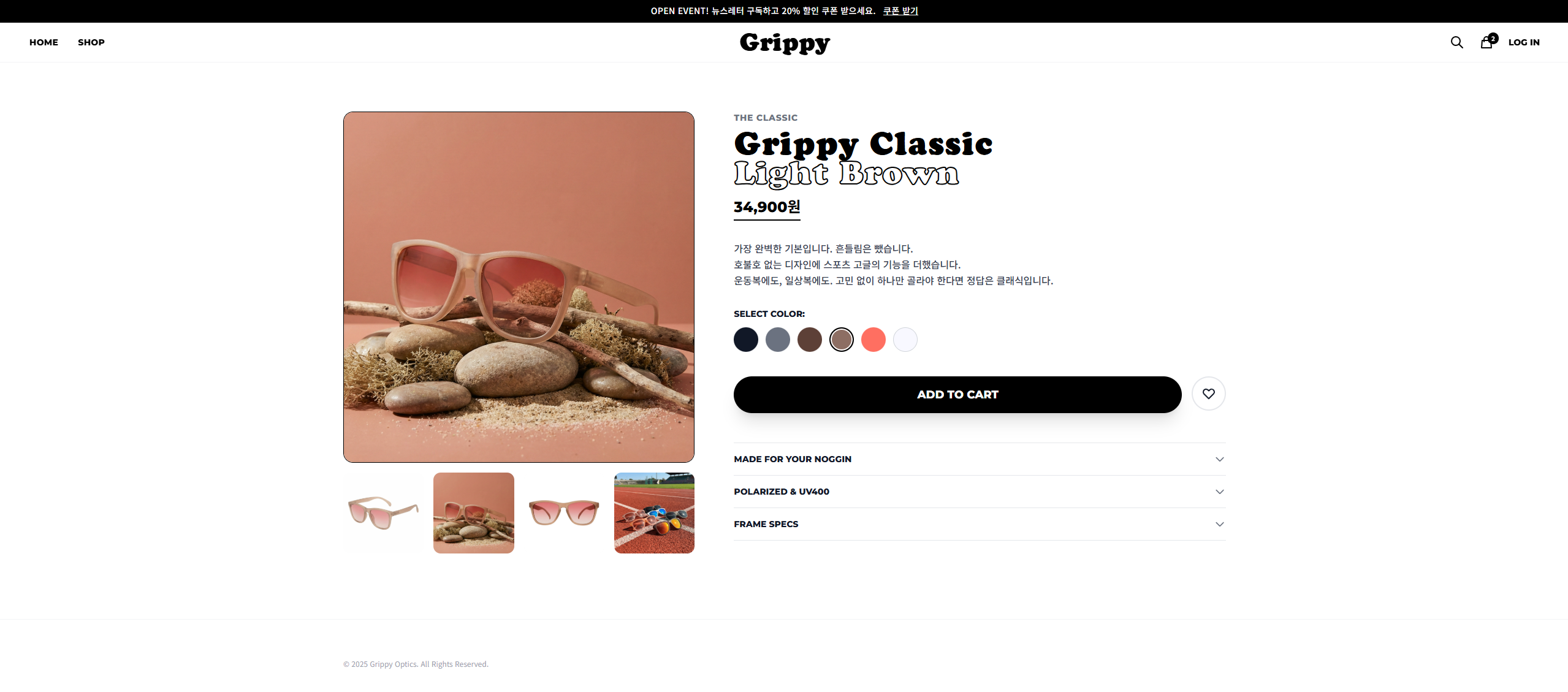Open the SHOP menu item
1568x692 pixels.
(91, 42)
